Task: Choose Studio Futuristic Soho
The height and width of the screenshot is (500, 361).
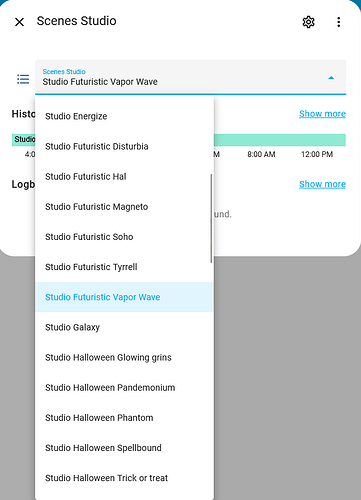Action: pyautogui.click(x=124, y=237)
